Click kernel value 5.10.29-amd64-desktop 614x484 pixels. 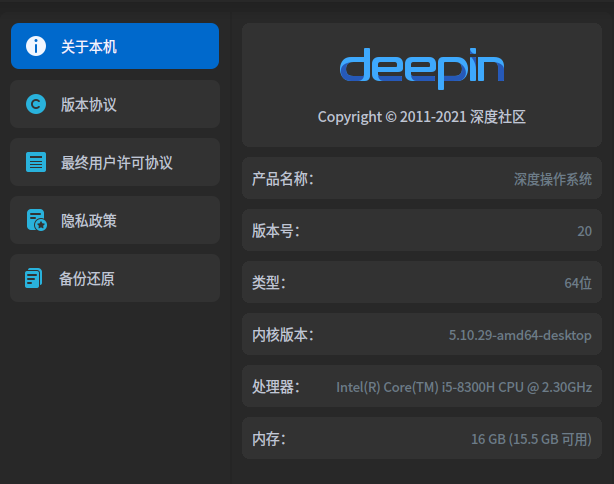[x=520, y=335]
